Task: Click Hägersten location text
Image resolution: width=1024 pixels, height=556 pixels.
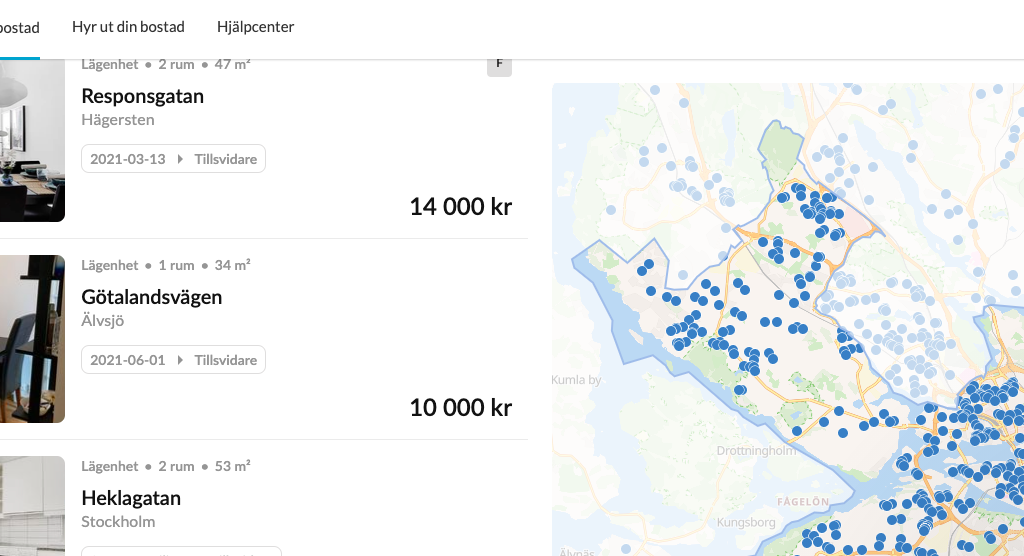Action: 118,120
